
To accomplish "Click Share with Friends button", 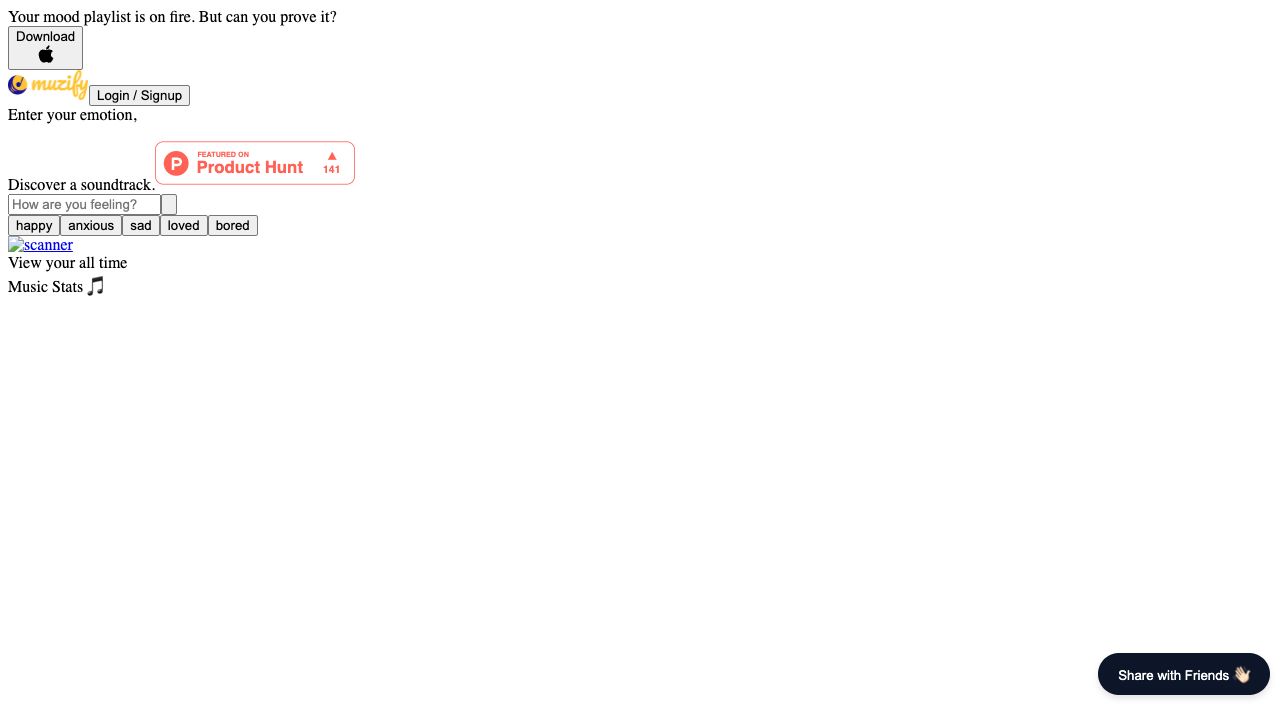I will click(x=1184, y=674).
